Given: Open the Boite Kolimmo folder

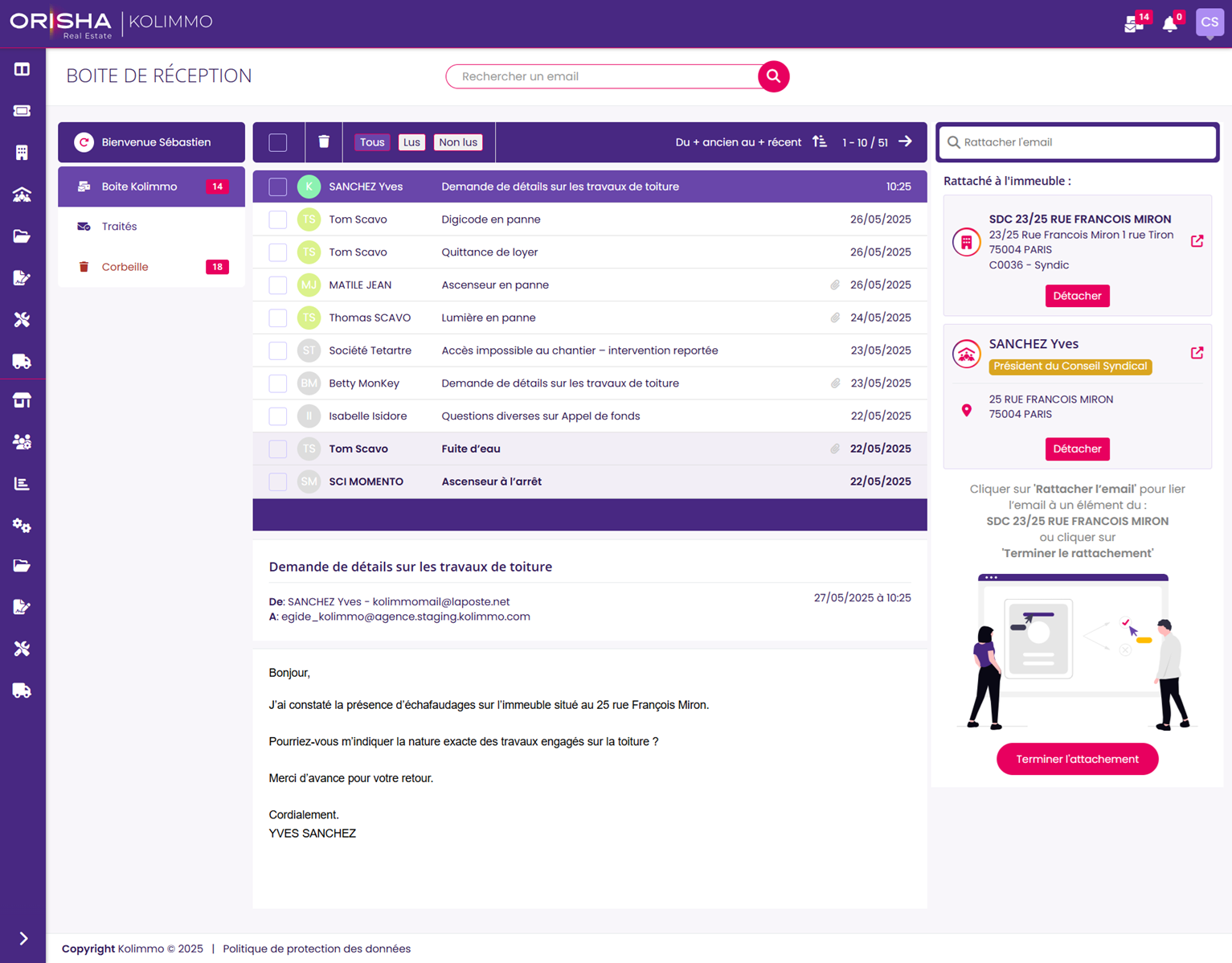Looking at the screenshot, I should point(151,186).
